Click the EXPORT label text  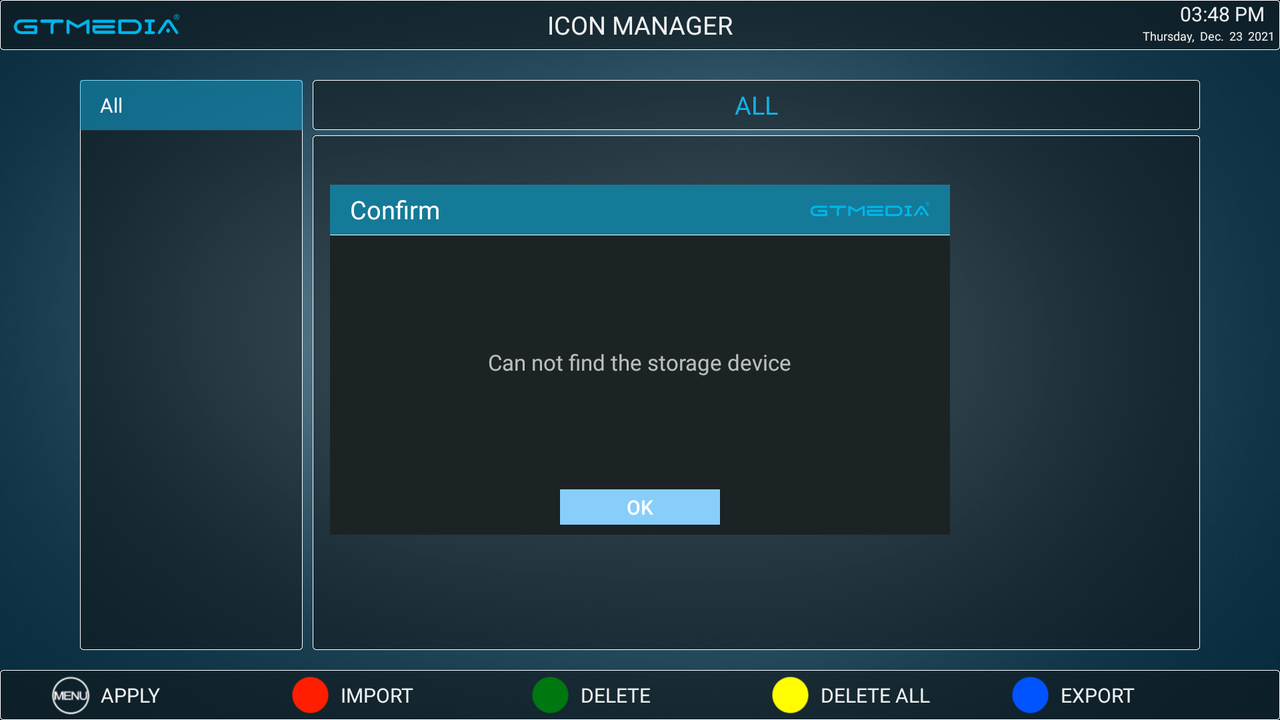click(1097, 696)
